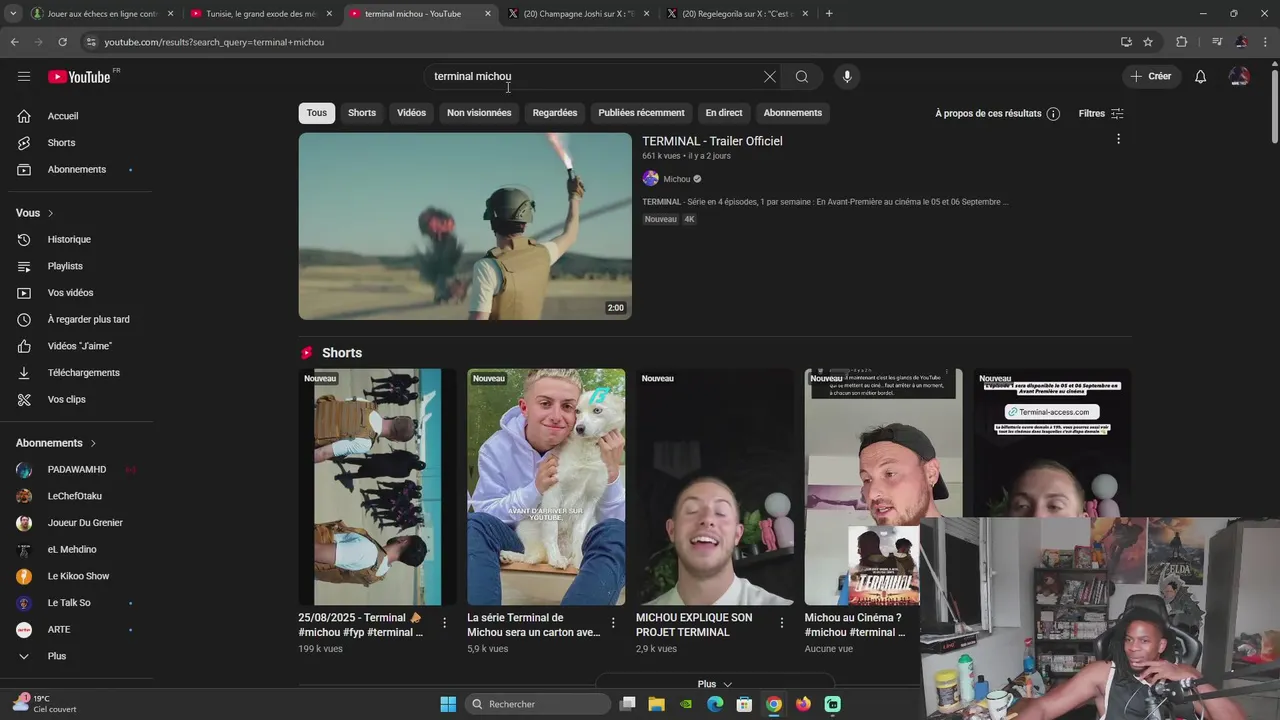
Task: Open options for the 25/08/2025 Terminal short
Action: (x=445, y=623)
